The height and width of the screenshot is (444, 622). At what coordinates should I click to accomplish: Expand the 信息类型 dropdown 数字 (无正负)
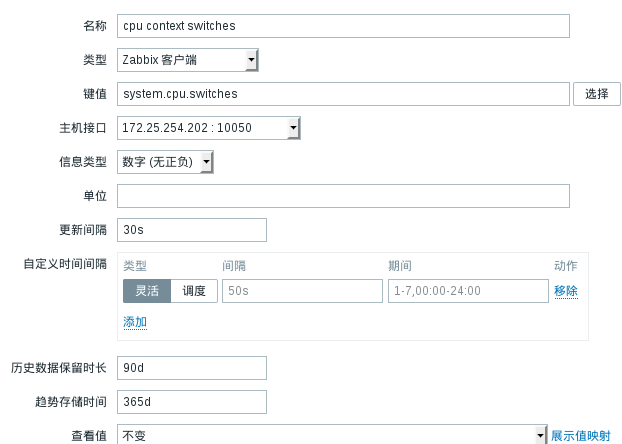(165, 162)
